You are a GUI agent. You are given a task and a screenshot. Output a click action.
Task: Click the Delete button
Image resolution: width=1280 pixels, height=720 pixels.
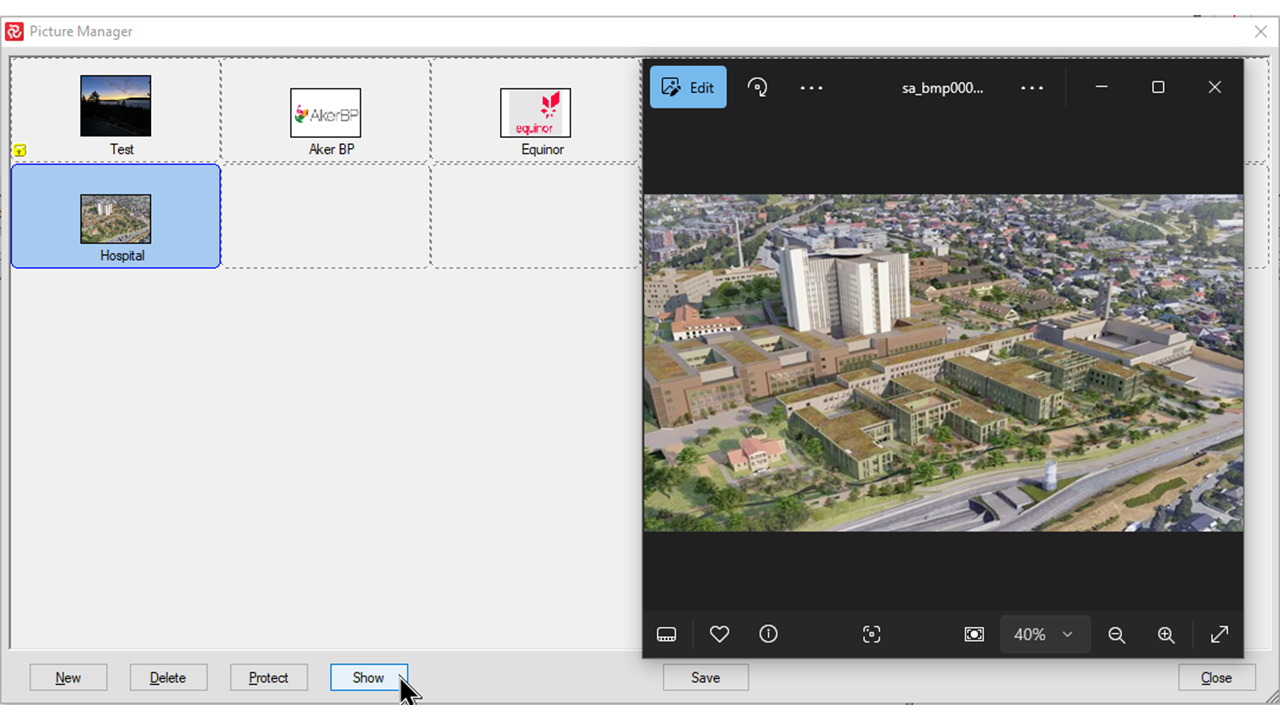click(168, 677)
